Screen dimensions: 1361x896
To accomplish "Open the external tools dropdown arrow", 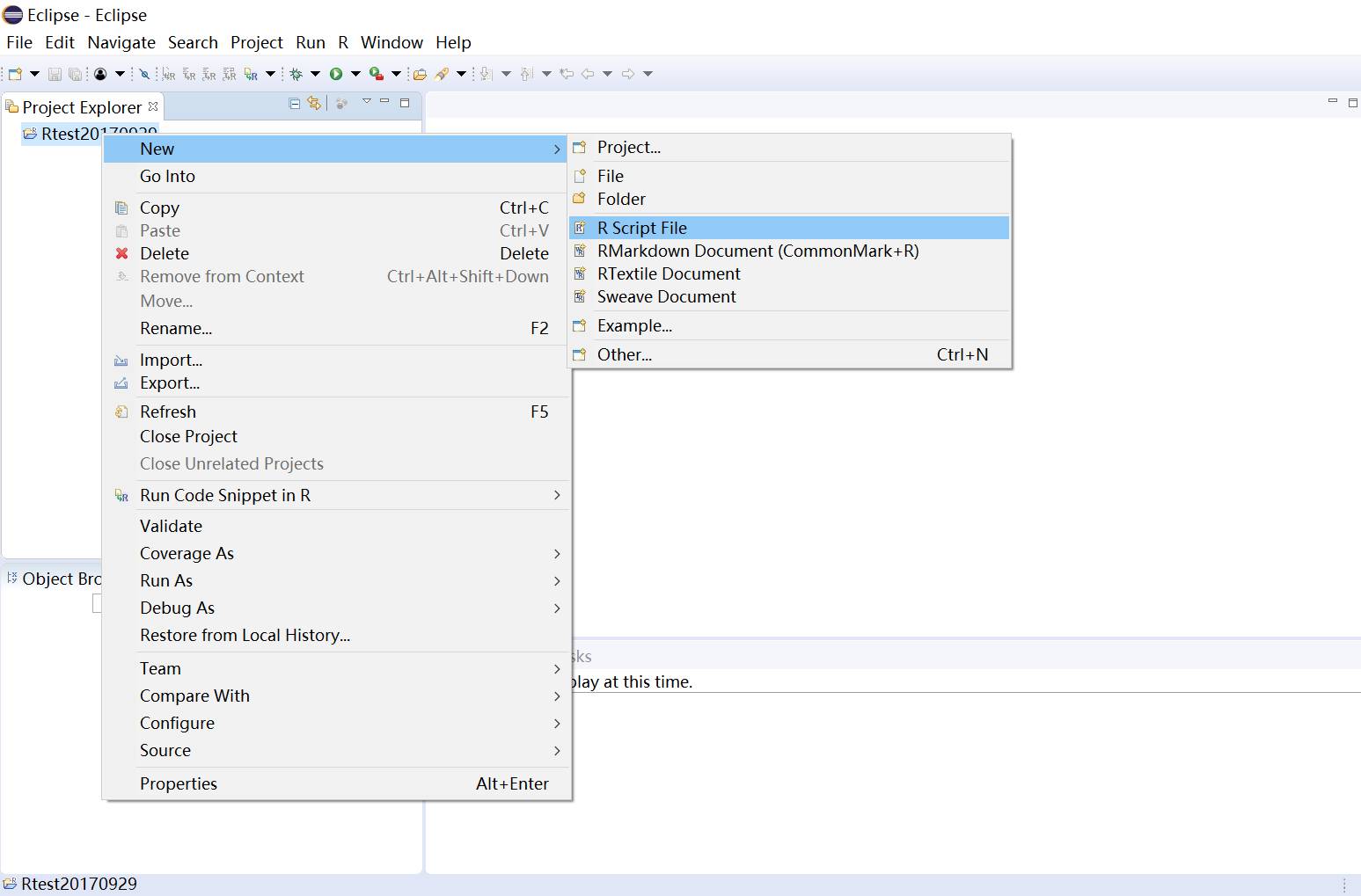I will [396, 74].
